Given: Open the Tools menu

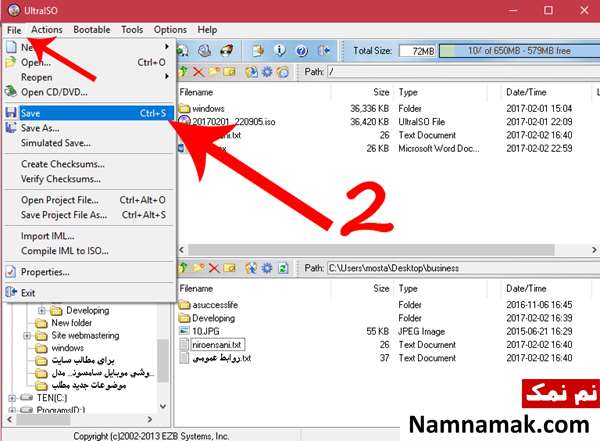Looking at the screenshot, I should (x=132, y=29).
